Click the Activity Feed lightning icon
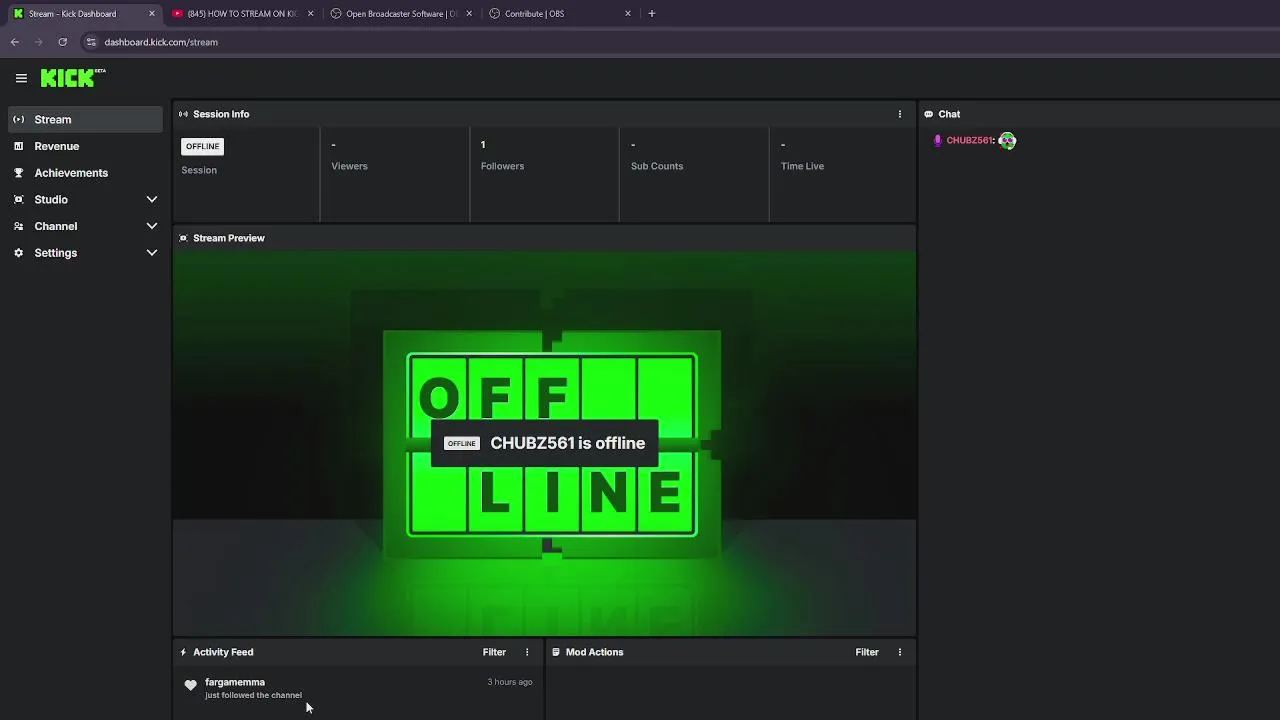This screenshot has height=720, width=1280. point(183,652)
